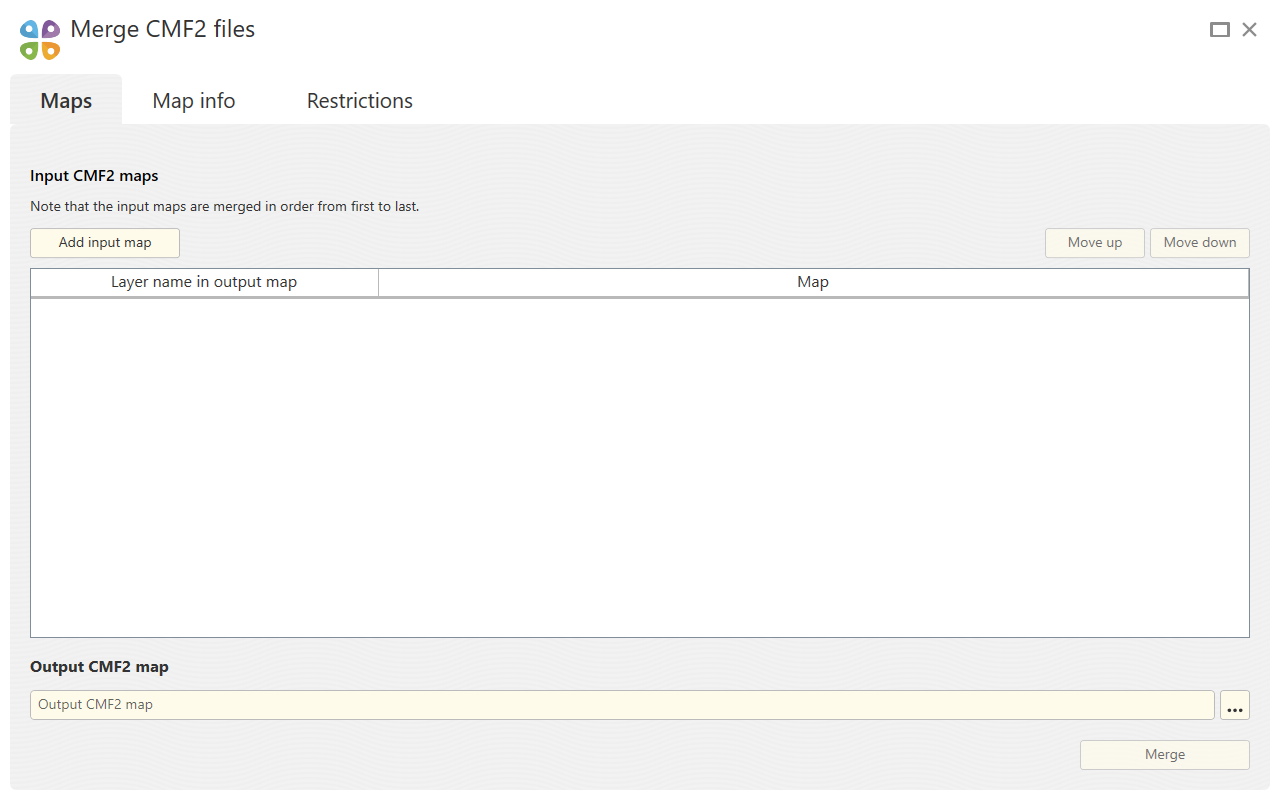Image resolution: width=1280 pixels, height=800 pixels.
Task: Click the Merge button
Action: click(1165, 755)
